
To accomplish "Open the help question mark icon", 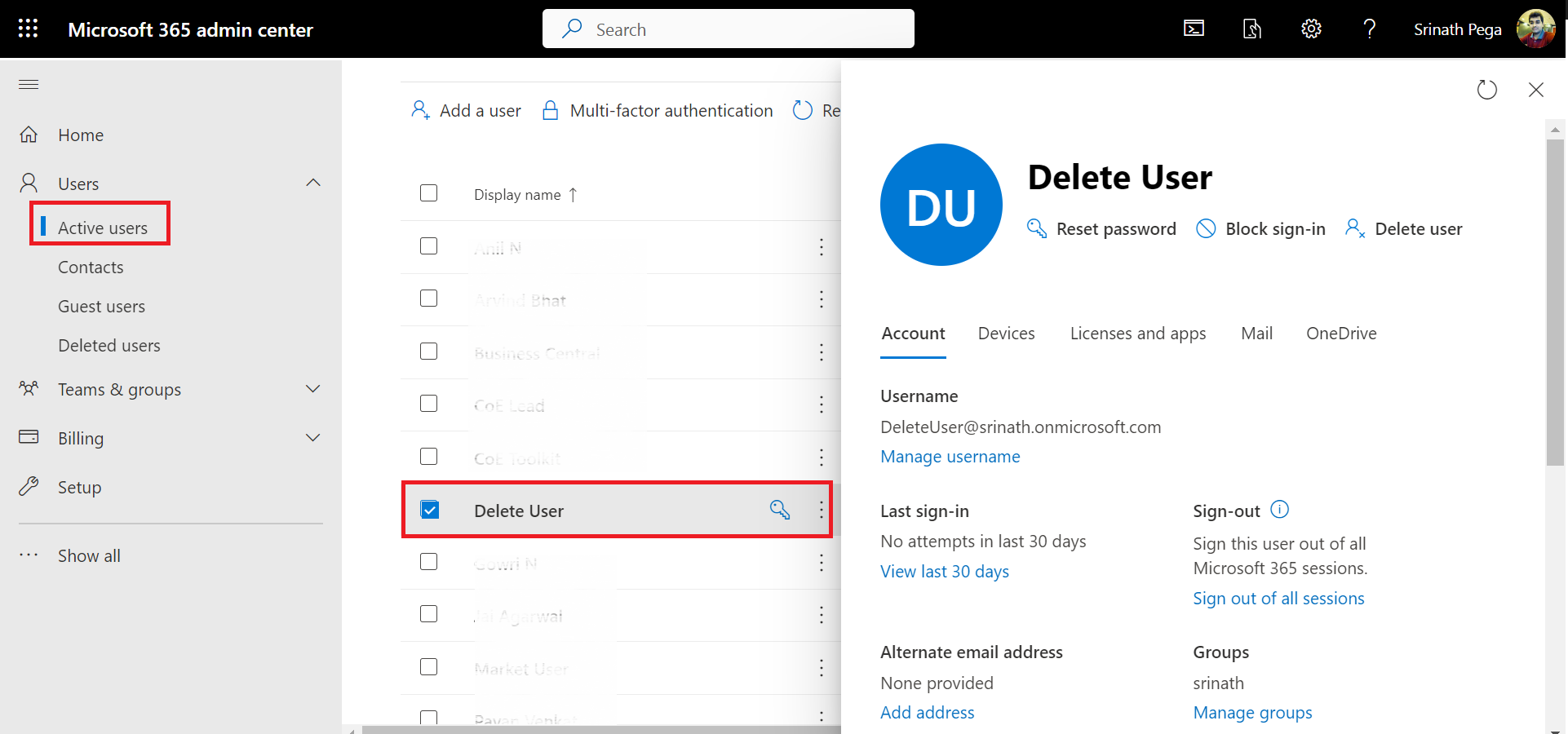I will [x=1370, y=29].
